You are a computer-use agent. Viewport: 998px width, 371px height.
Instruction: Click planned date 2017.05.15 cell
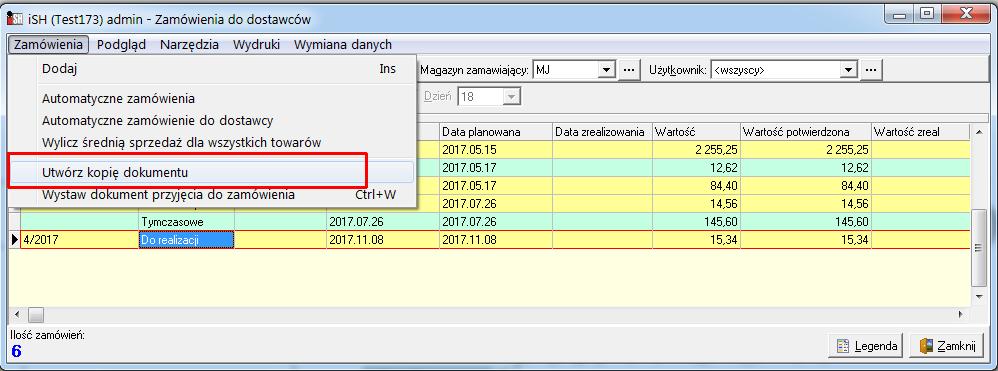point(495,150)
